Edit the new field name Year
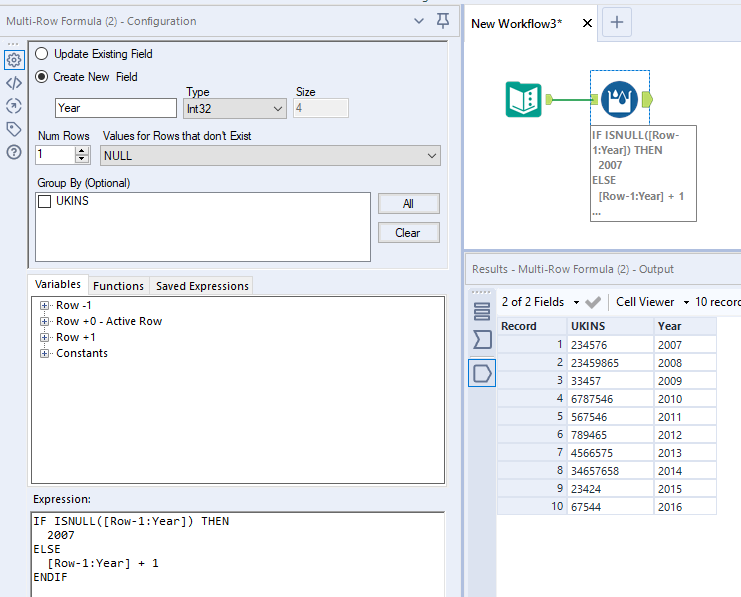This screenshot has width=741, height=597. click(116, 108)
